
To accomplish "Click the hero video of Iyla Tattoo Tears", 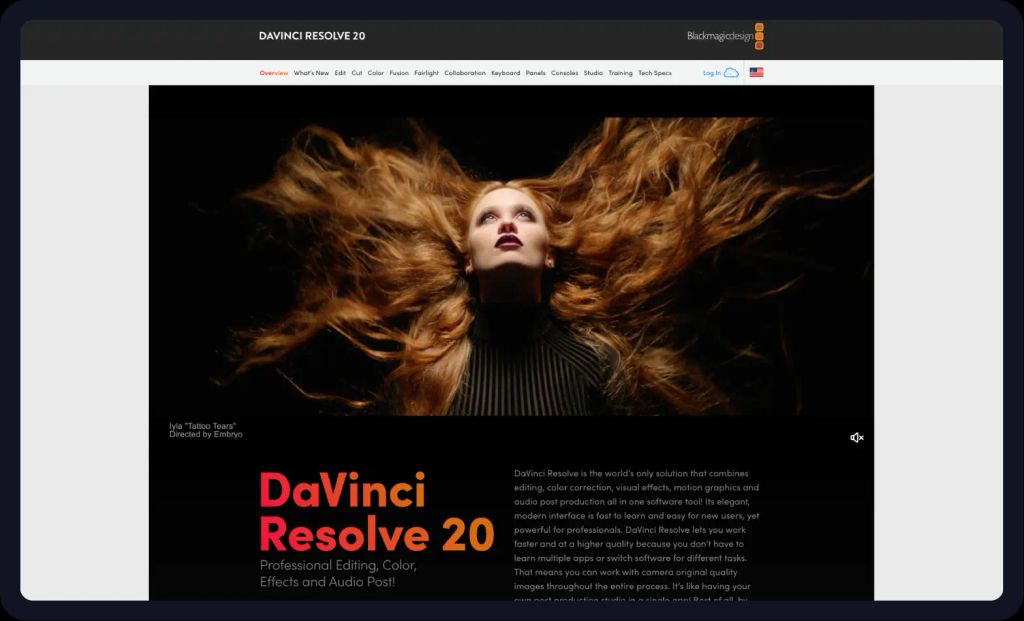I will click(x=512, y=260).
